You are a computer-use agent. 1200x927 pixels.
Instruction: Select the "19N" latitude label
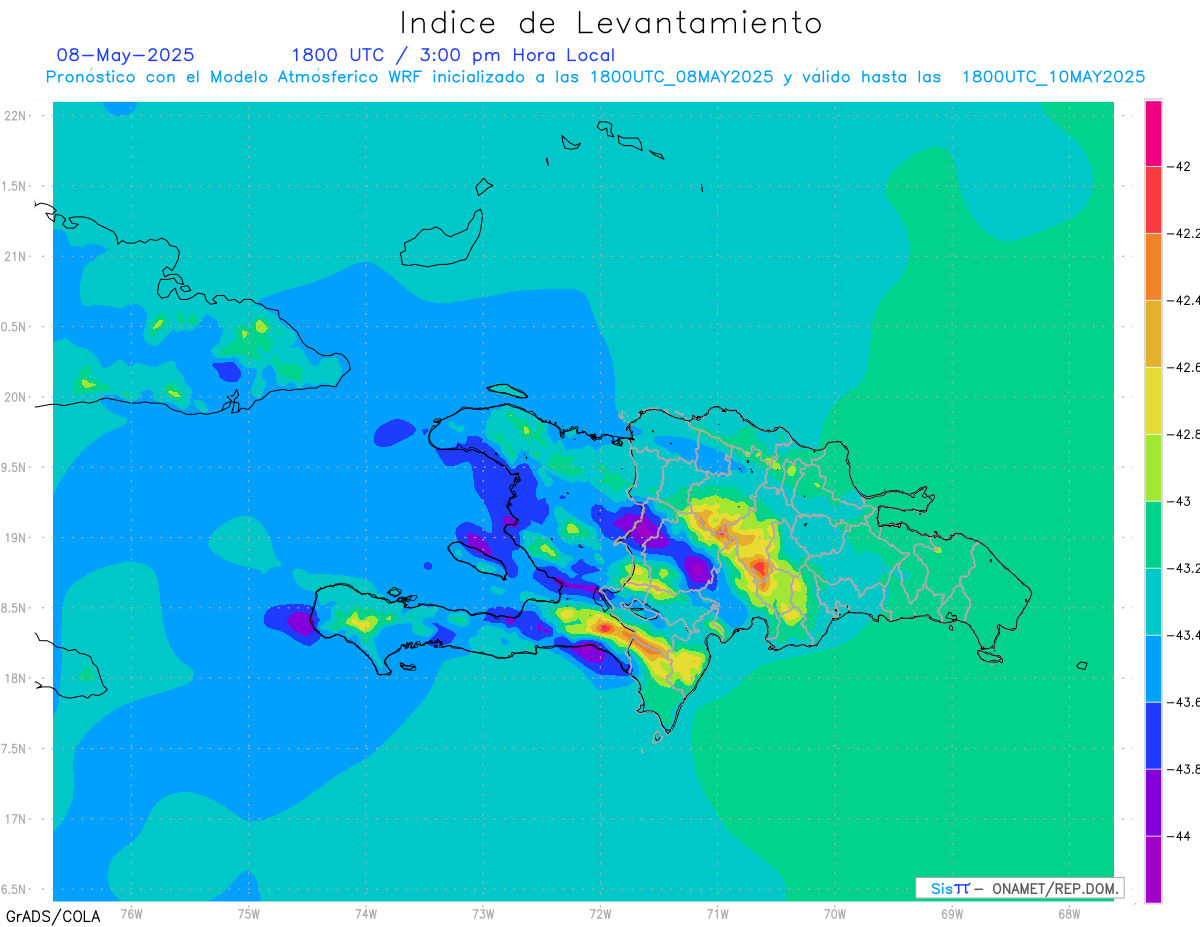coord(15,538)
